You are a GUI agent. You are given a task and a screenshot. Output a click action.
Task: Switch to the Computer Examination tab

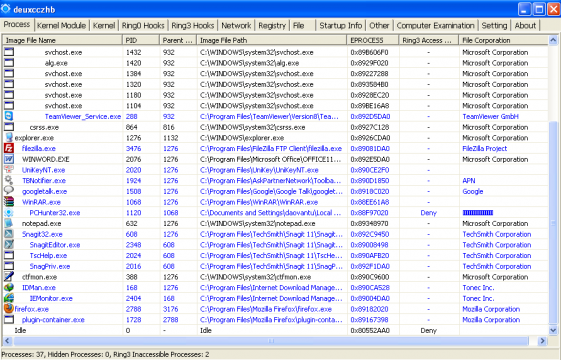435,26
